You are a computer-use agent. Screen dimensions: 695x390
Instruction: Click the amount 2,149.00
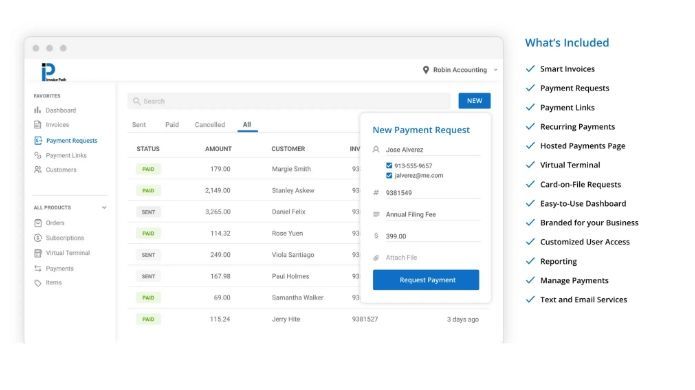[218, 191]
